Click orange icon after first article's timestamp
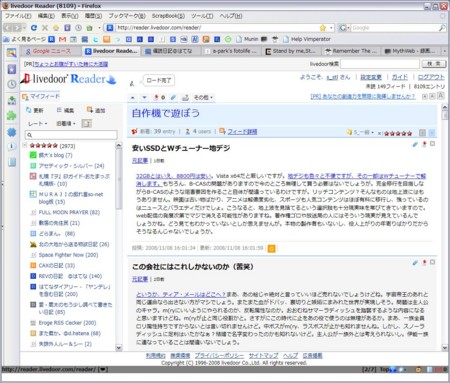450x383 pixels. pos(272,248)
